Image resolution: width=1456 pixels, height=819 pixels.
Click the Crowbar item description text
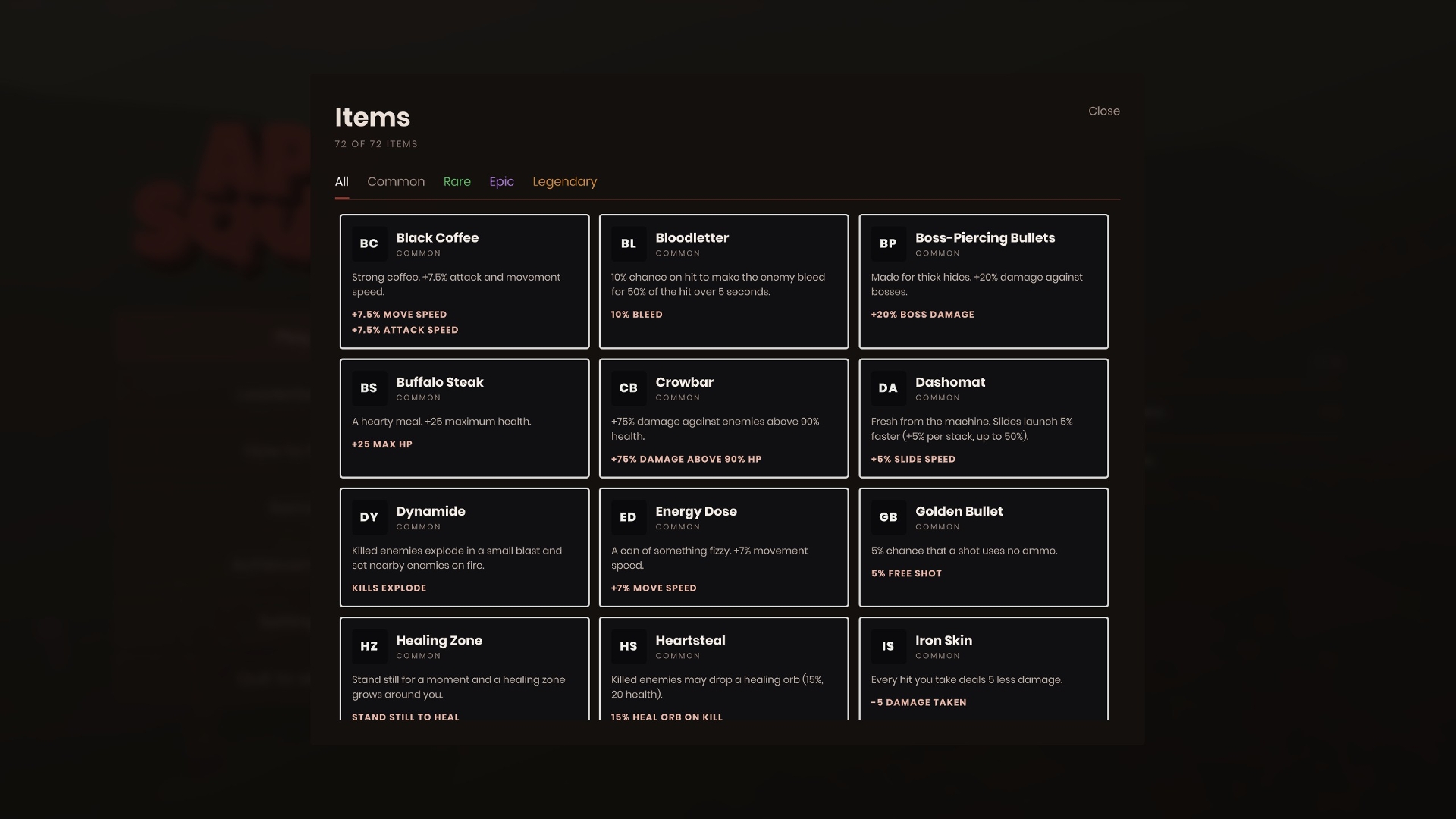715,428
